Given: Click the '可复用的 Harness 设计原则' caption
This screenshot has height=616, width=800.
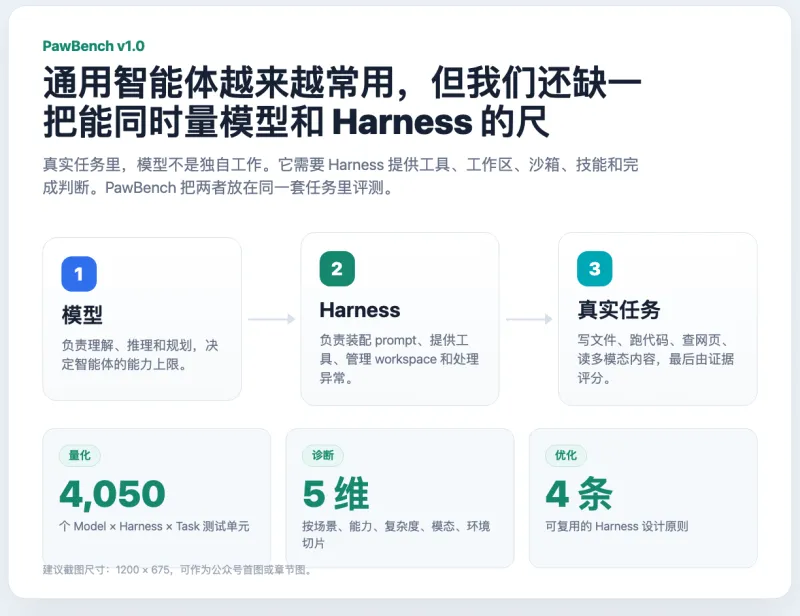Looking at the screenshot, I should (617, 526).
